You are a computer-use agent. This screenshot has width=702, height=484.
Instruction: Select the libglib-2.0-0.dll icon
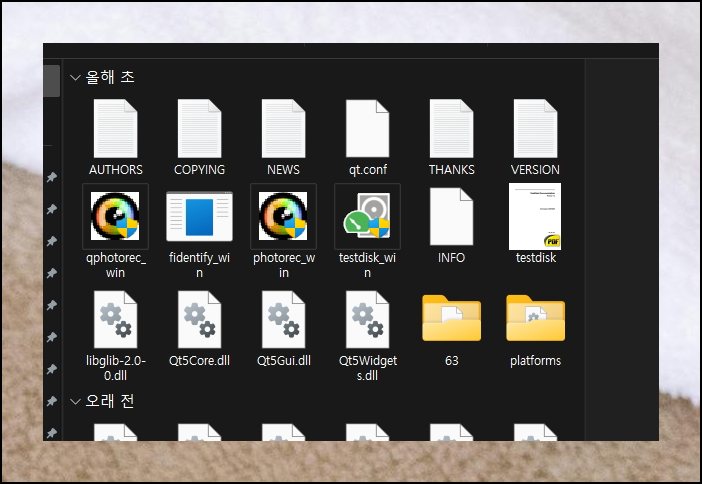pos(116,320)
